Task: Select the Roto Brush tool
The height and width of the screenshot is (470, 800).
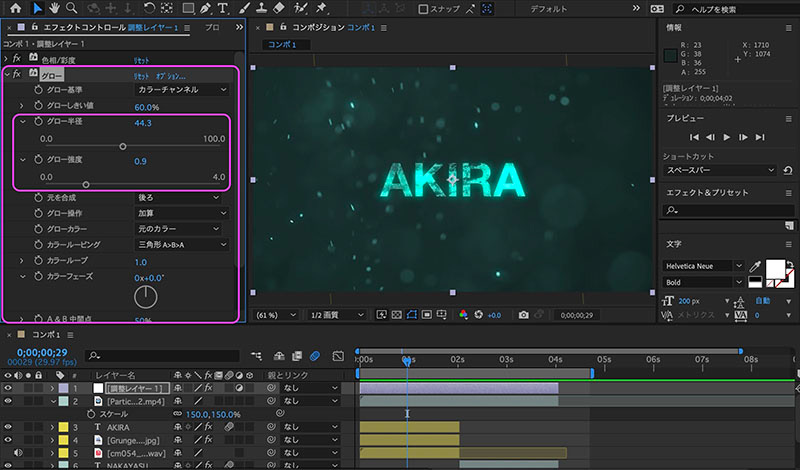Action: (301, 8)
